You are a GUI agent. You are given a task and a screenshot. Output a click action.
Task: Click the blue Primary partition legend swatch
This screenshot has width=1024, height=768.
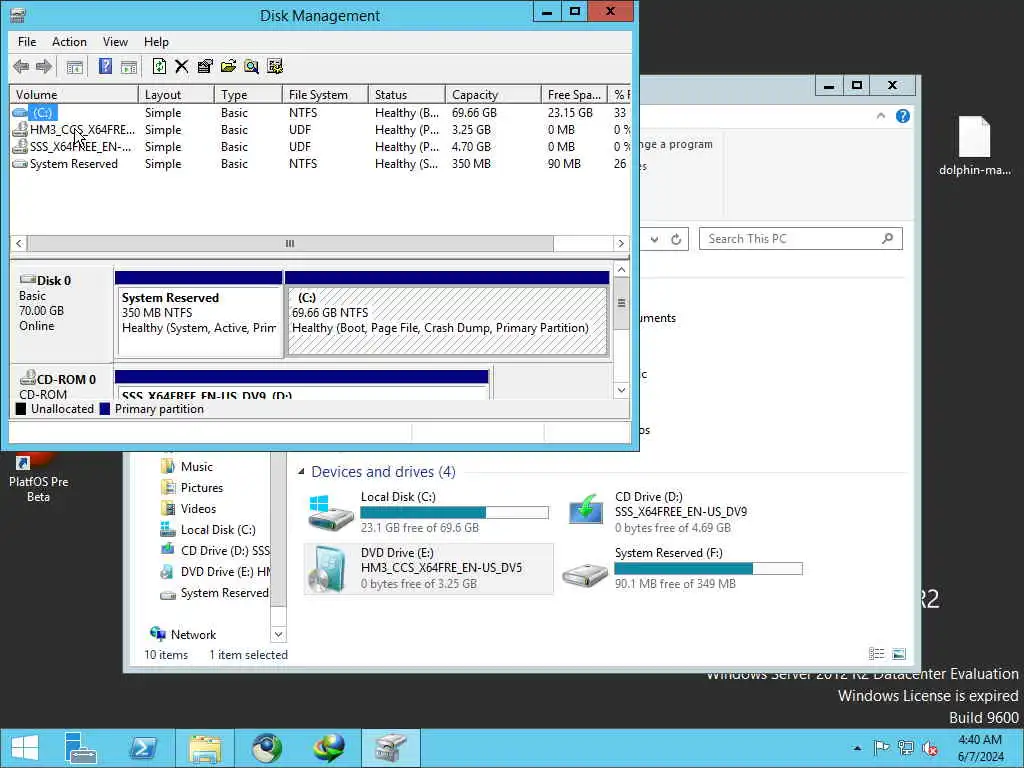104,409
